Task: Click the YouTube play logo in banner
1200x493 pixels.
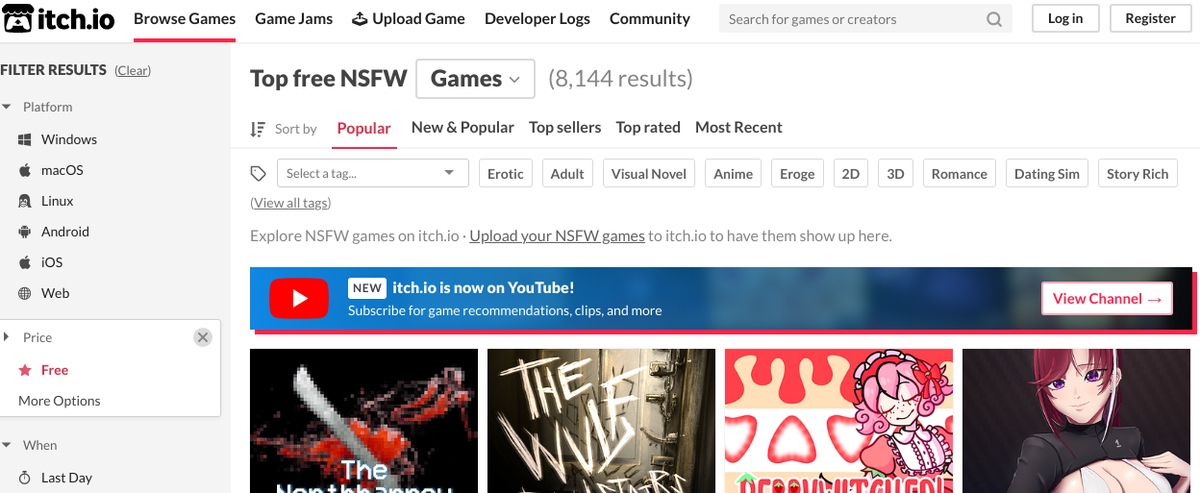Action: pyautogui.click(x=299, y=298)
